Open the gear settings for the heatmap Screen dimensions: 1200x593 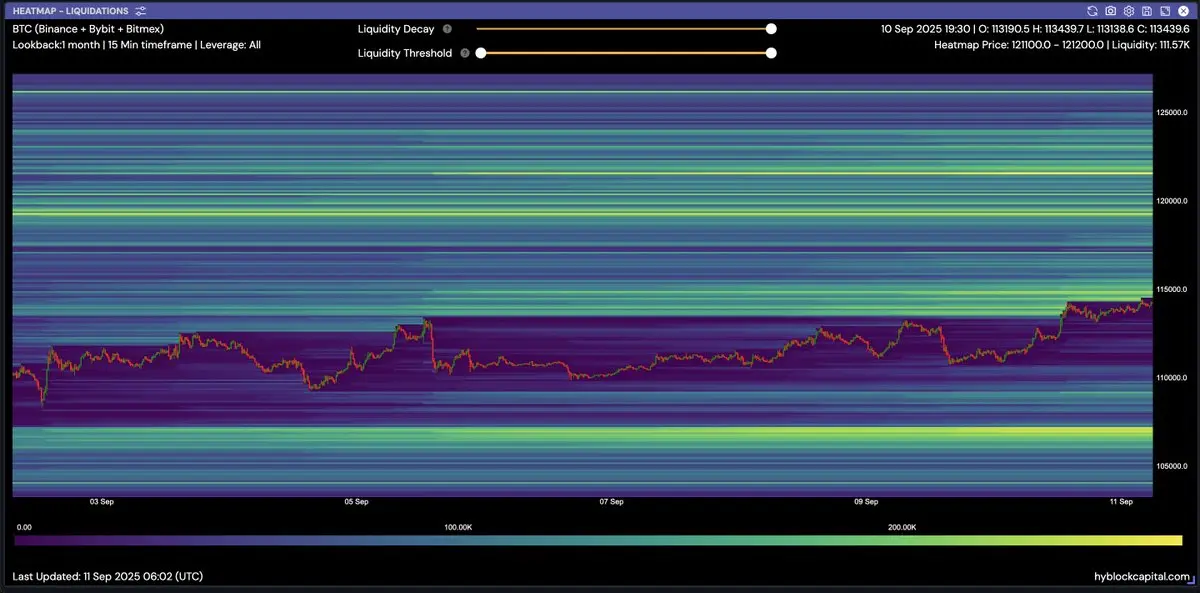coord(1129,11)
